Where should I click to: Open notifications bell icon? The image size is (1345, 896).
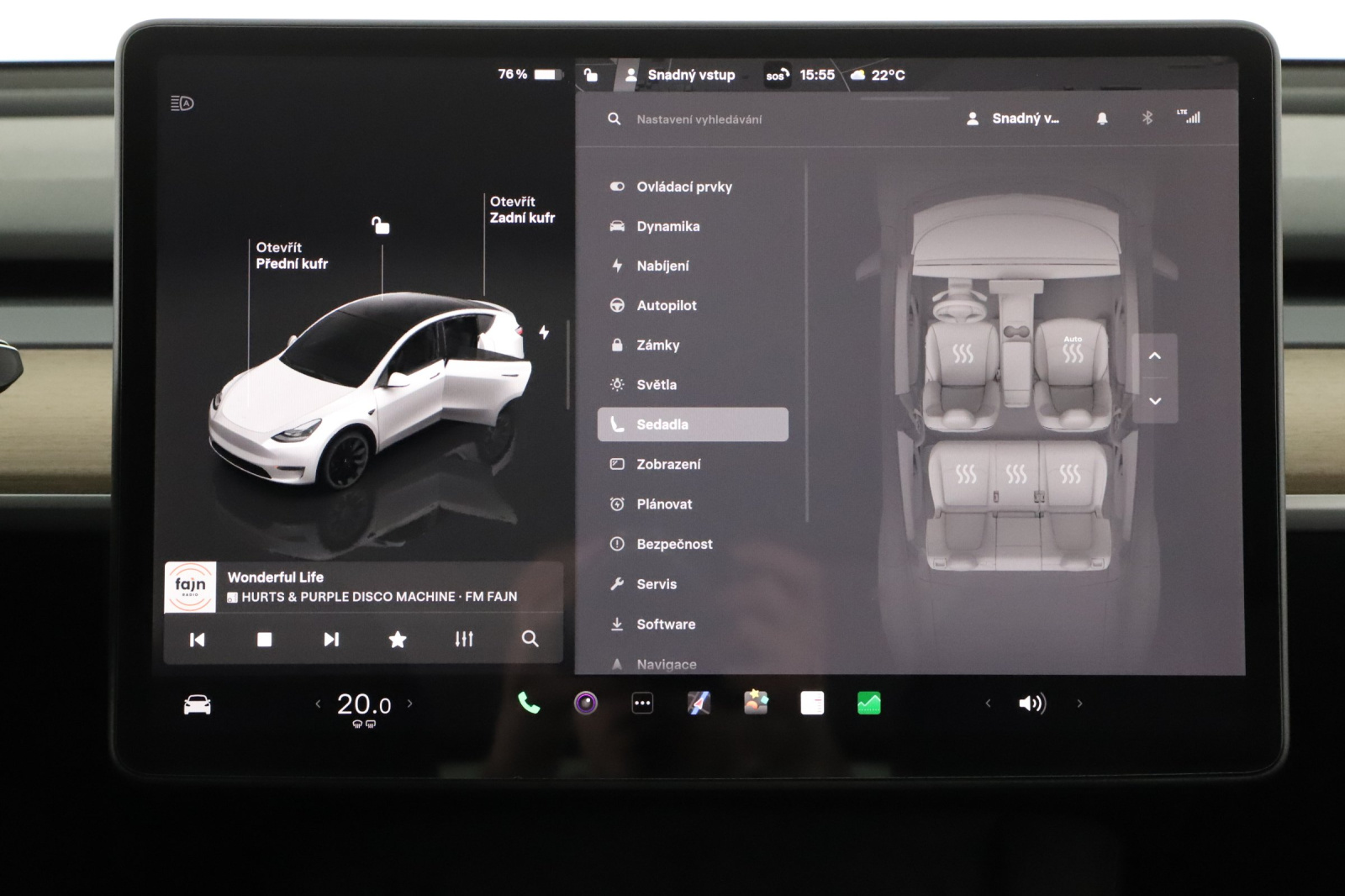1102,119
